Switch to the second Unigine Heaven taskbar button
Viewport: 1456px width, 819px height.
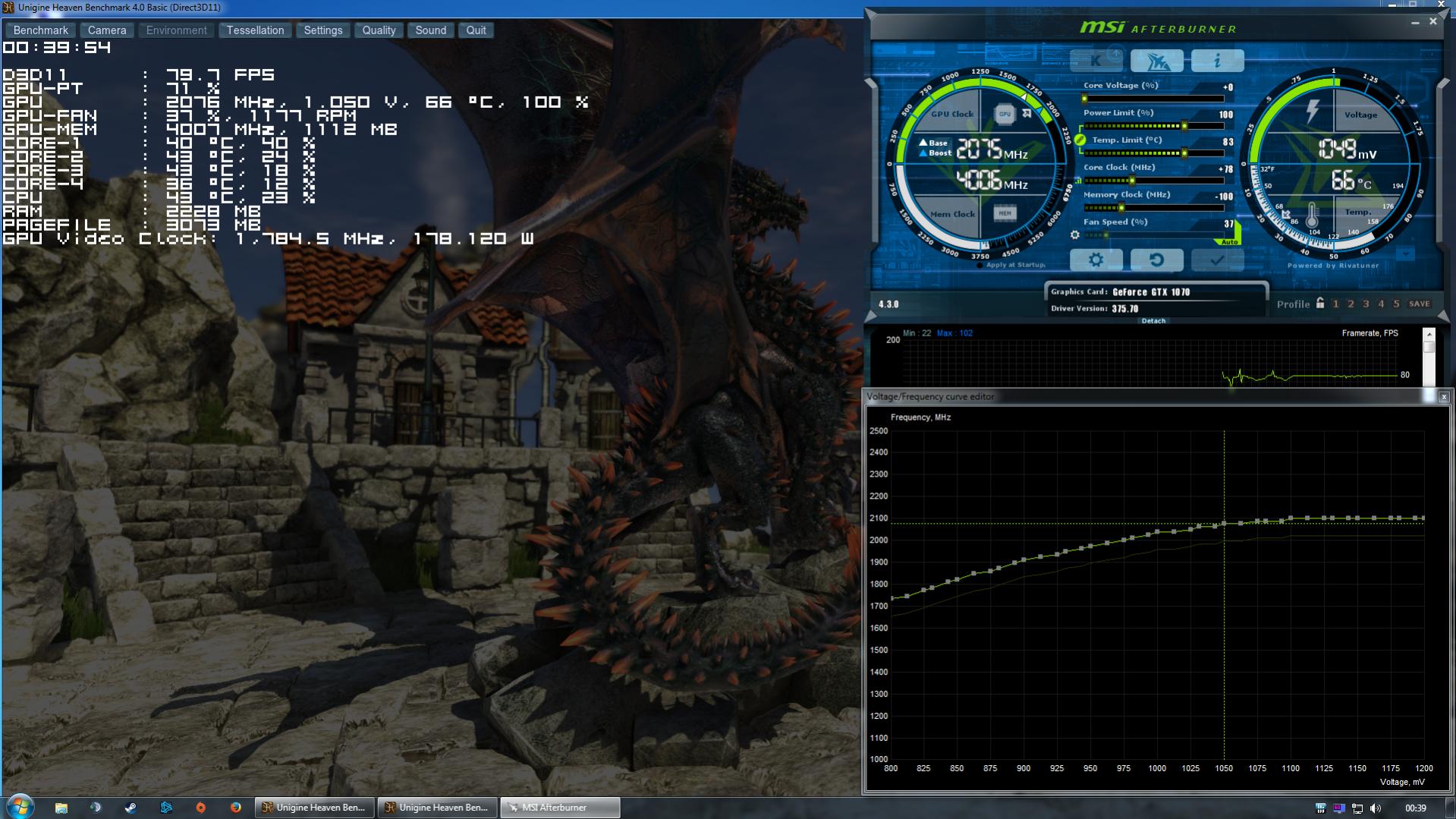point(438,808)
